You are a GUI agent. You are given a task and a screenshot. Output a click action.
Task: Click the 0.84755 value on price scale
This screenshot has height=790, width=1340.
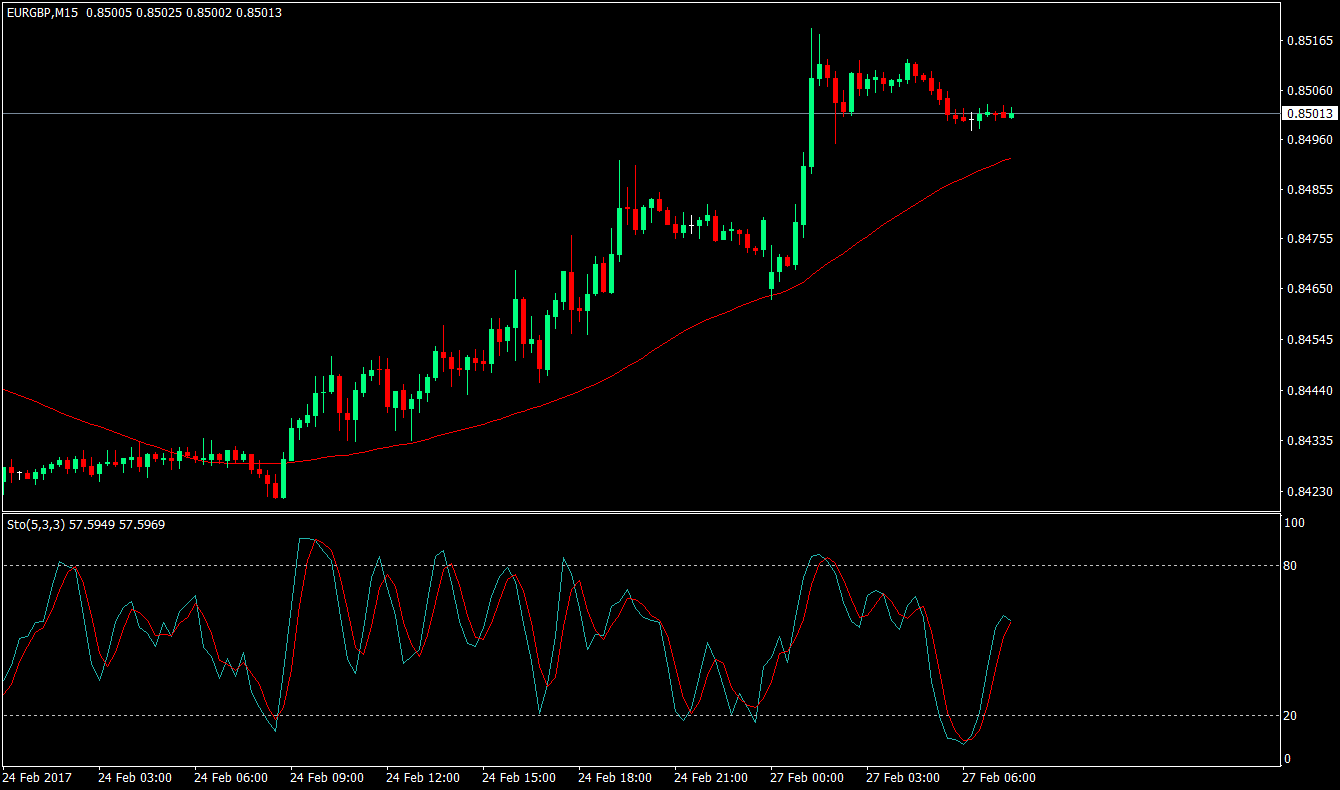[x=1310, y=238]
